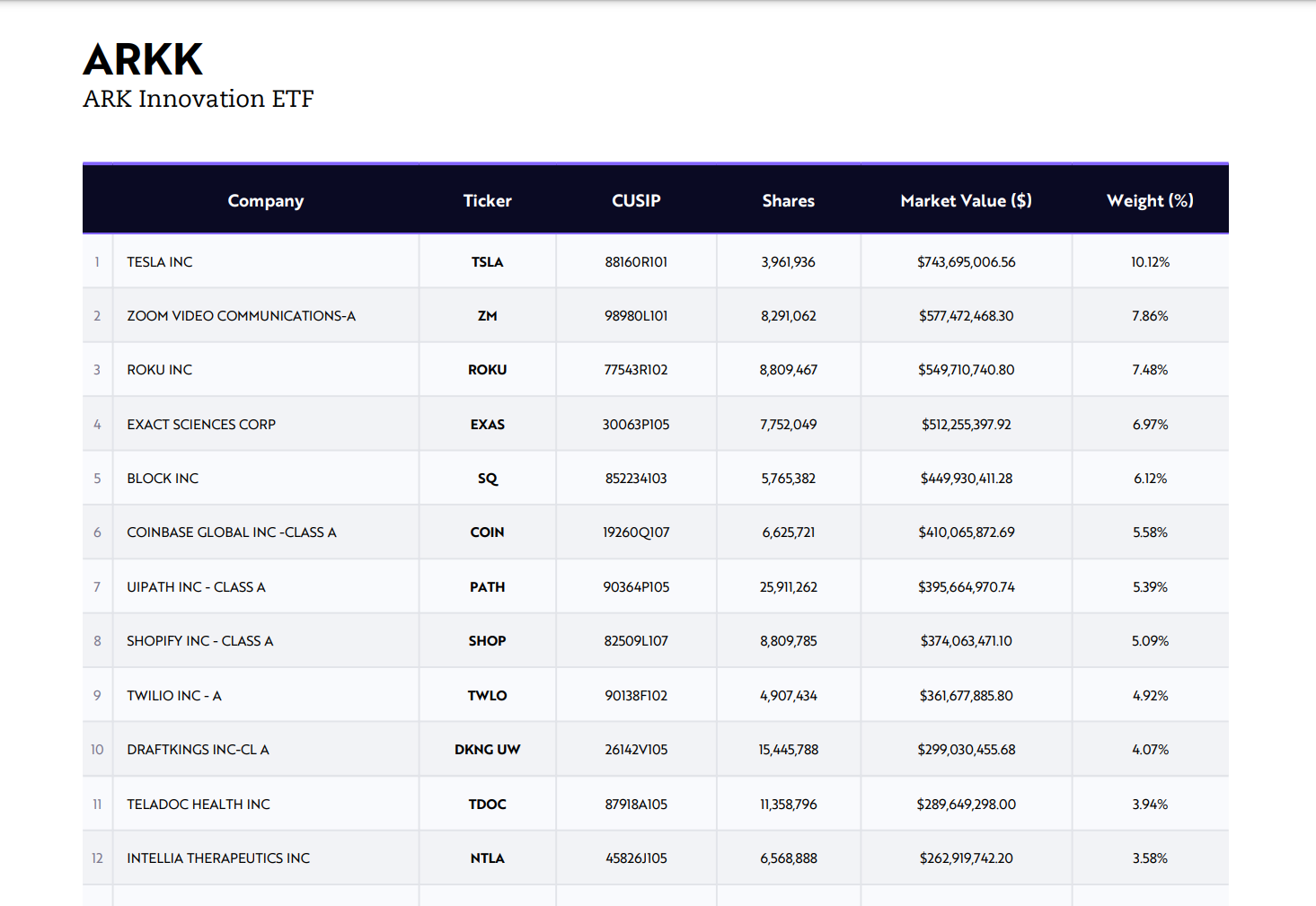Click the Ticker column header

[488, 201]
